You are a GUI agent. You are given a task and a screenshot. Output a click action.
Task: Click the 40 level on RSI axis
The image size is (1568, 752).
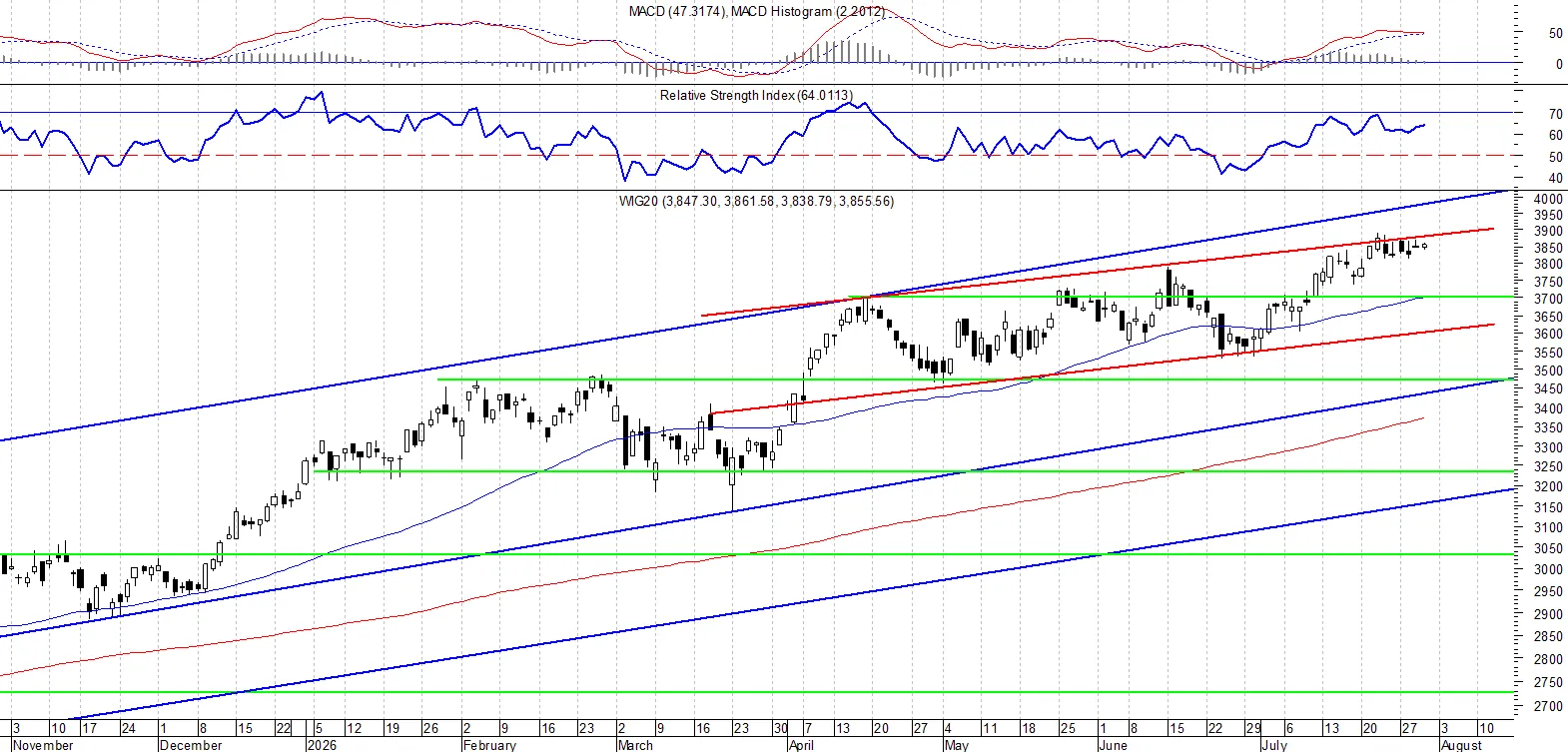[x=1556, y=179]
